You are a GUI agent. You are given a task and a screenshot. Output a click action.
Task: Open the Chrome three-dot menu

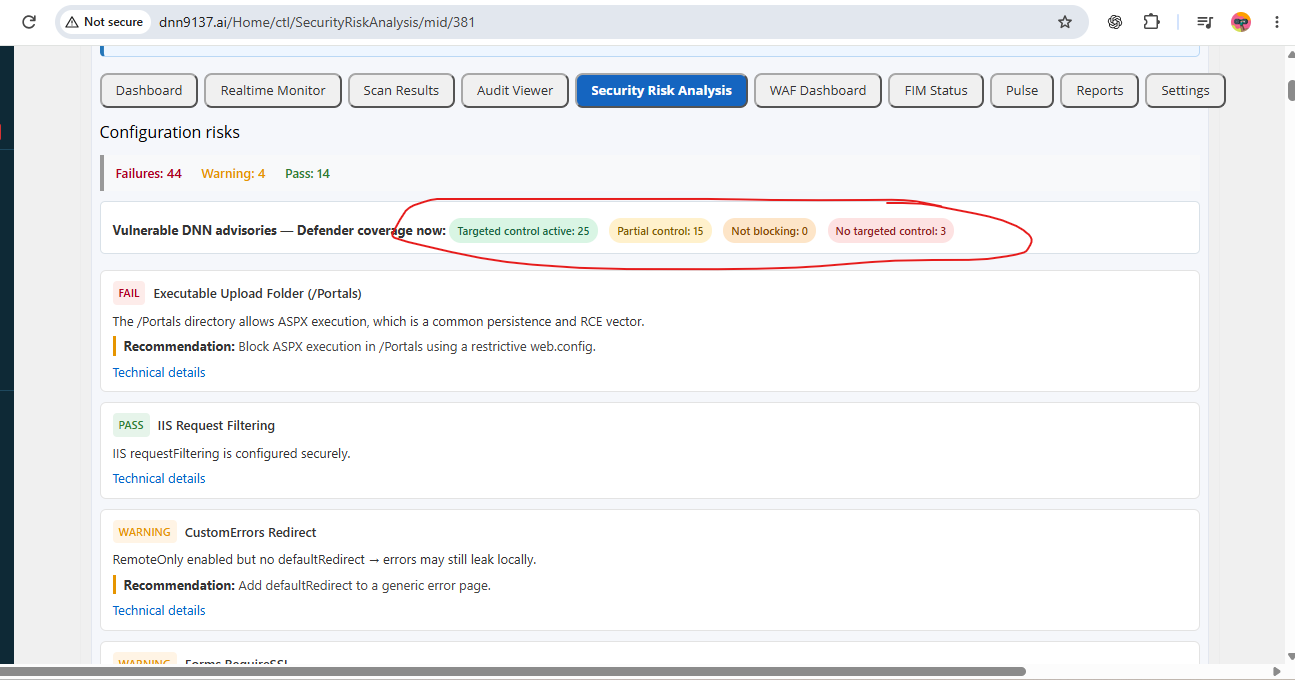[1277, 21]
